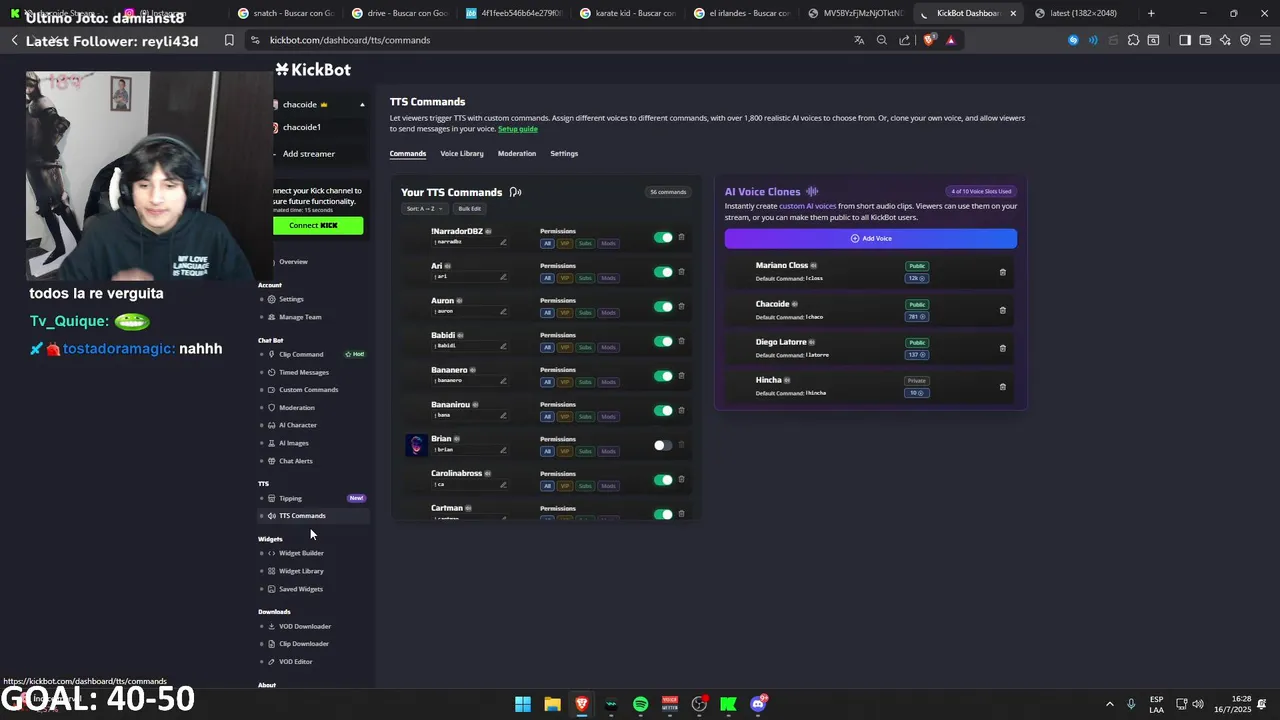Viewport: 1280px width, 720px height.
Task: Click the Public badge on Chacoide voice
Action: click(x=917, y=304)
